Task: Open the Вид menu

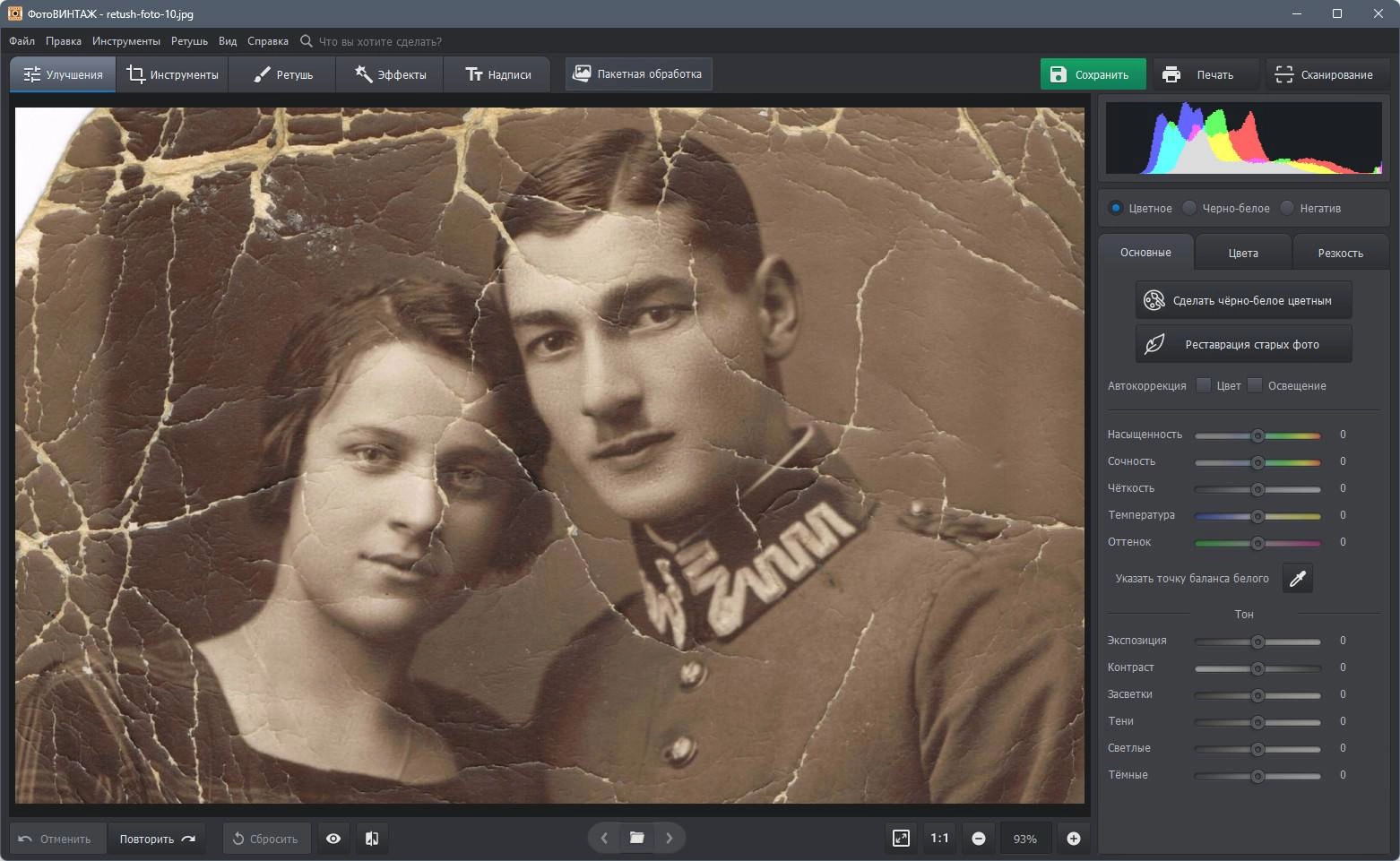Action: pos(228,41)
